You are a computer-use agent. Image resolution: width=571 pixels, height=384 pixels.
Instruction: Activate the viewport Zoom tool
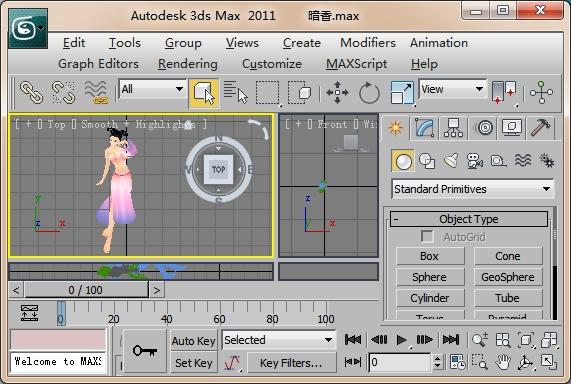[x=480, y=340]
